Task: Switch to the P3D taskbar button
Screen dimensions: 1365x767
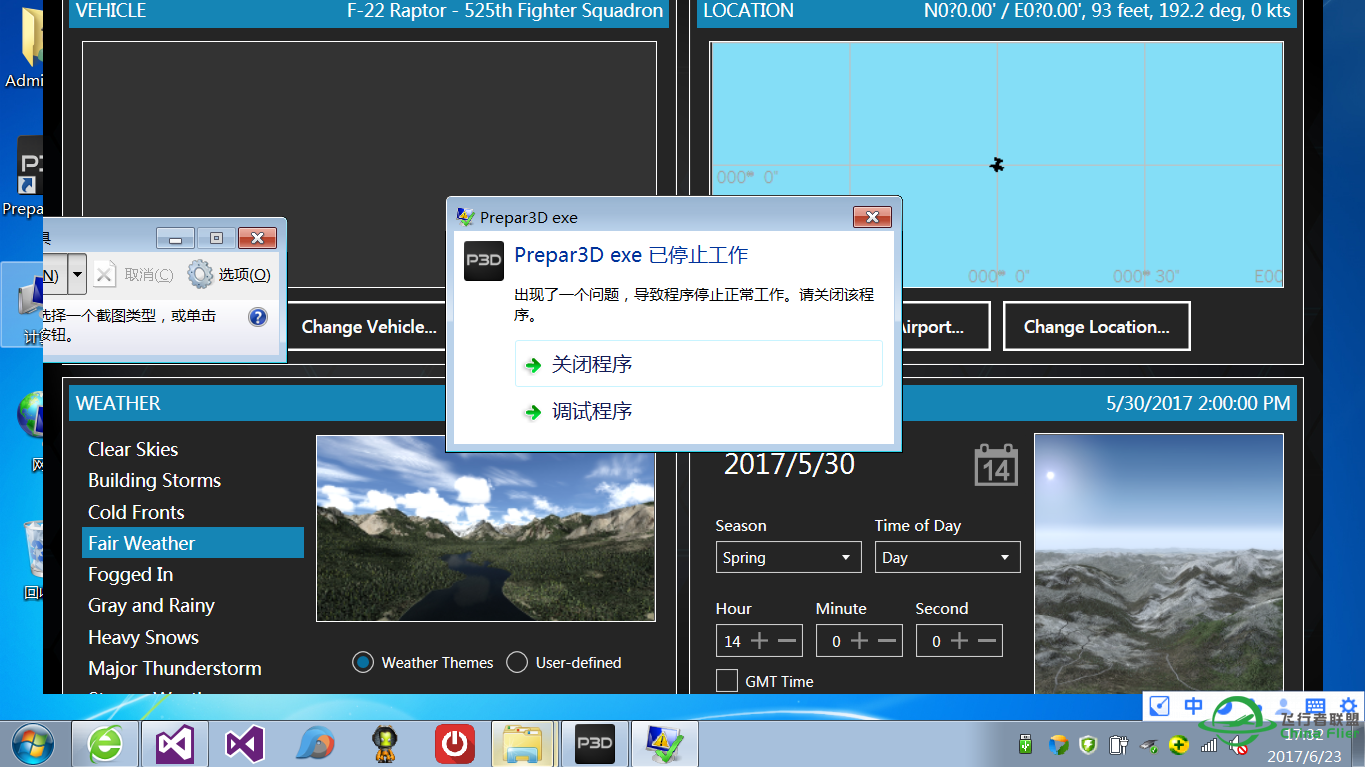Action: 595,744
